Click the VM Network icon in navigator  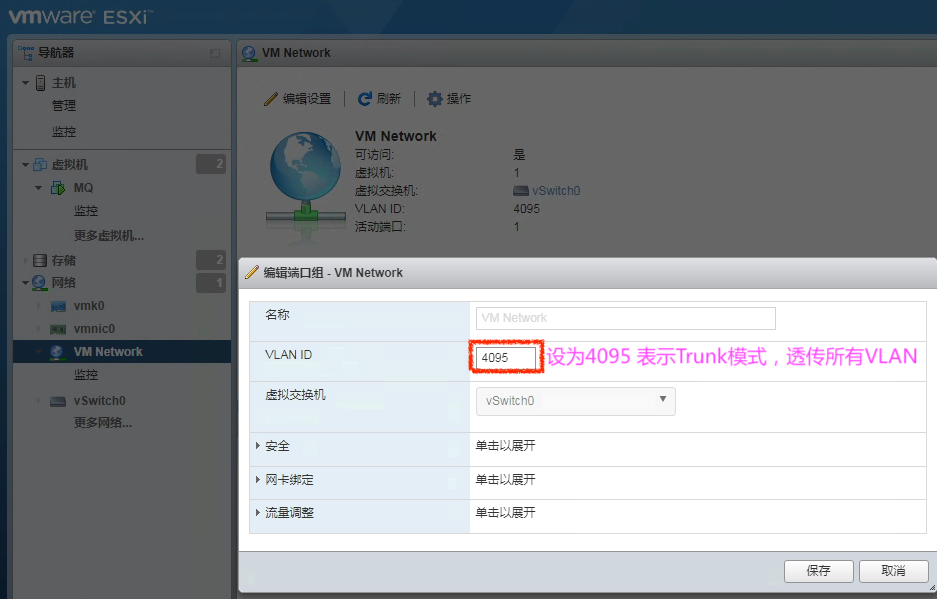click(57, 352)
